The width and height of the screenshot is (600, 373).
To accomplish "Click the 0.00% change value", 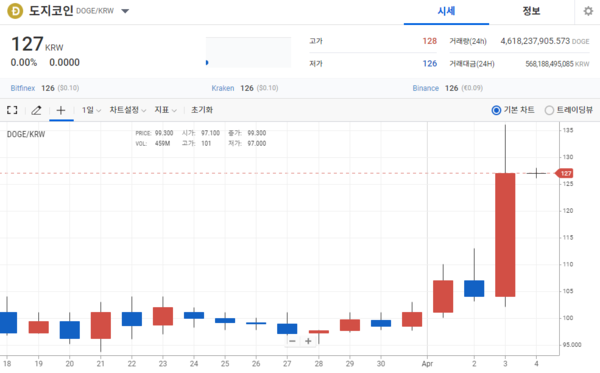I will 24,62.
